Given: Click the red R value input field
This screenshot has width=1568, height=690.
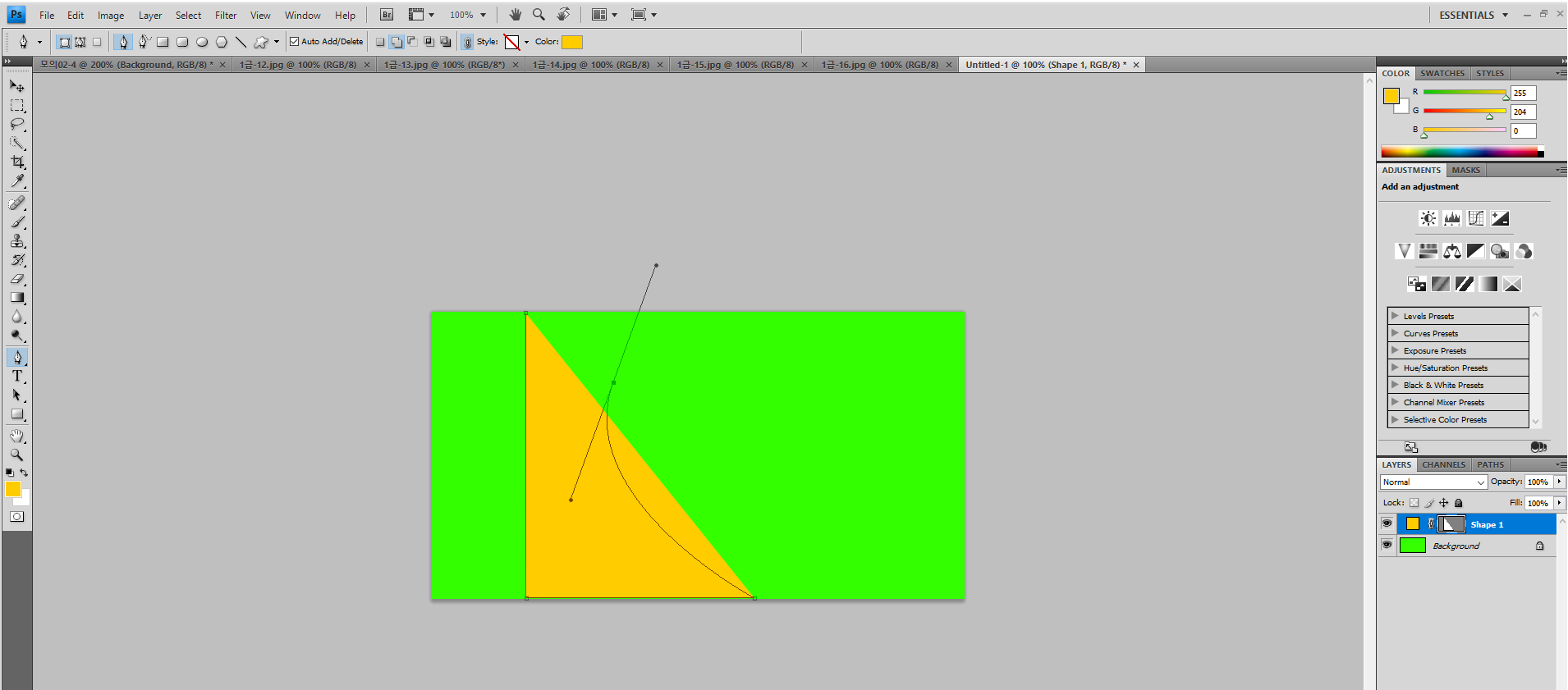Looking at the screenshot, I should (1522, 94).
